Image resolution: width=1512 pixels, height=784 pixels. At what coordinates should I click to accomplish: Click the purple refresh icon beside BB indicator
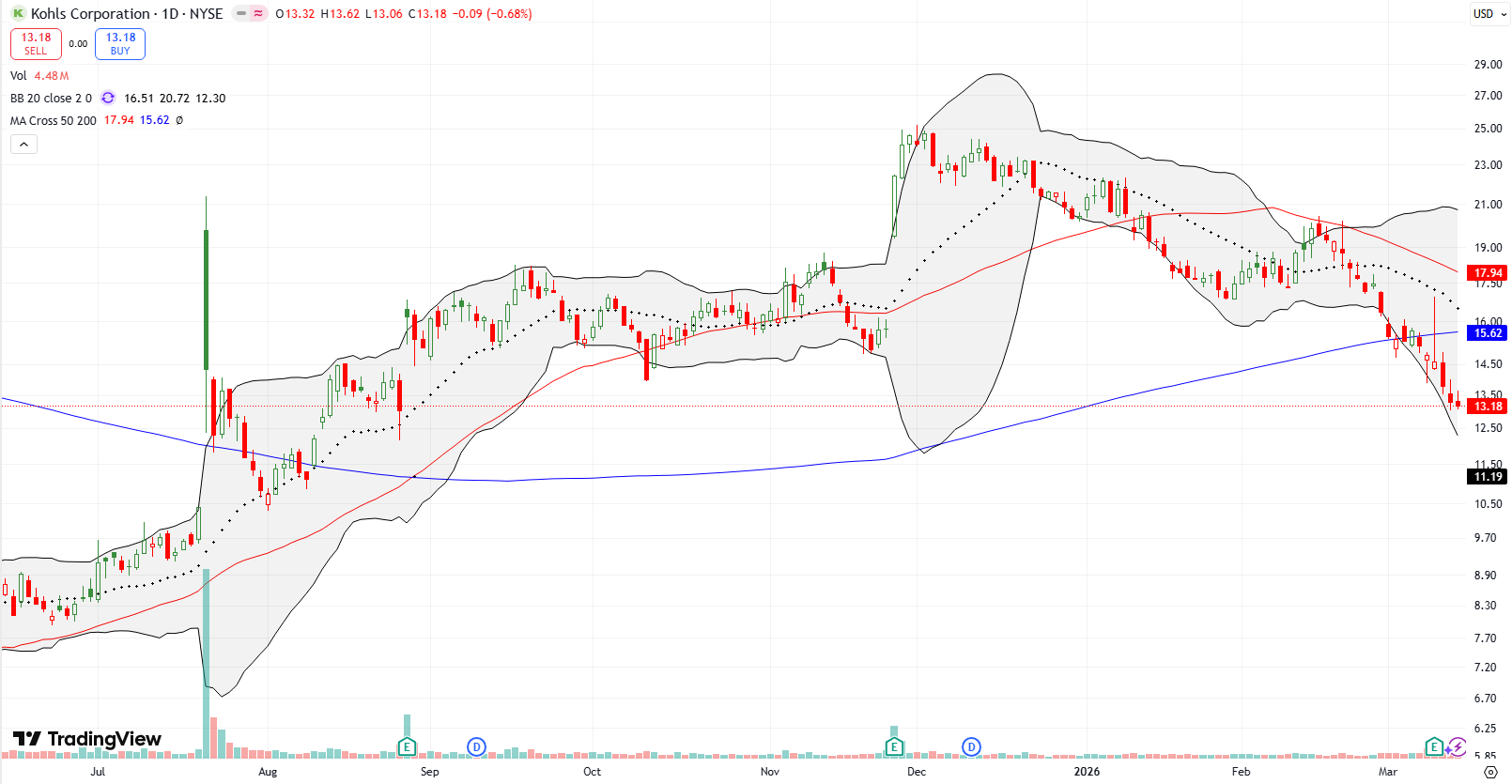coord(108,98)
